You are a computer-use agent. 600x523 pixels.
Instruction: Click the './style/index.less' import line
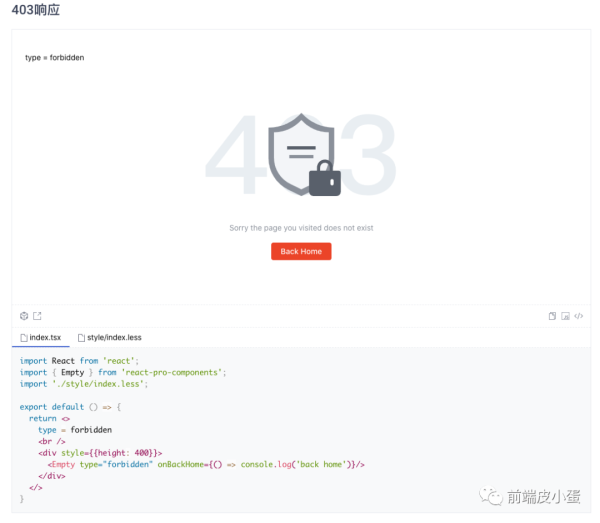84,384
